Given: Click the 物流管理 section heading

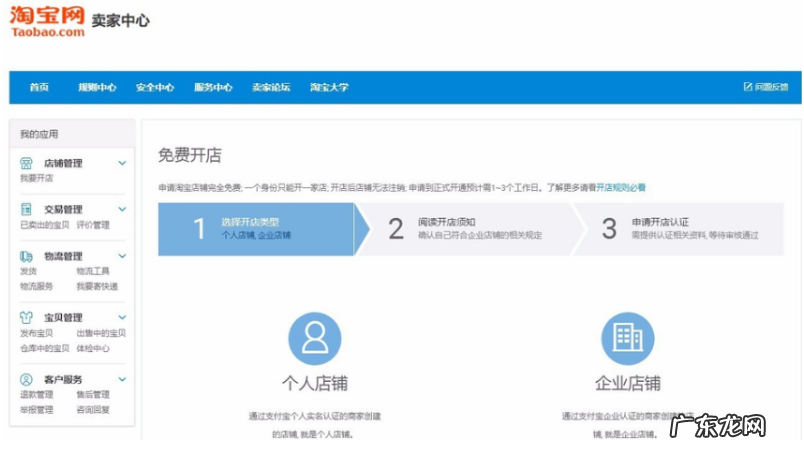Looking at the screenshot, I should (63, 256).
